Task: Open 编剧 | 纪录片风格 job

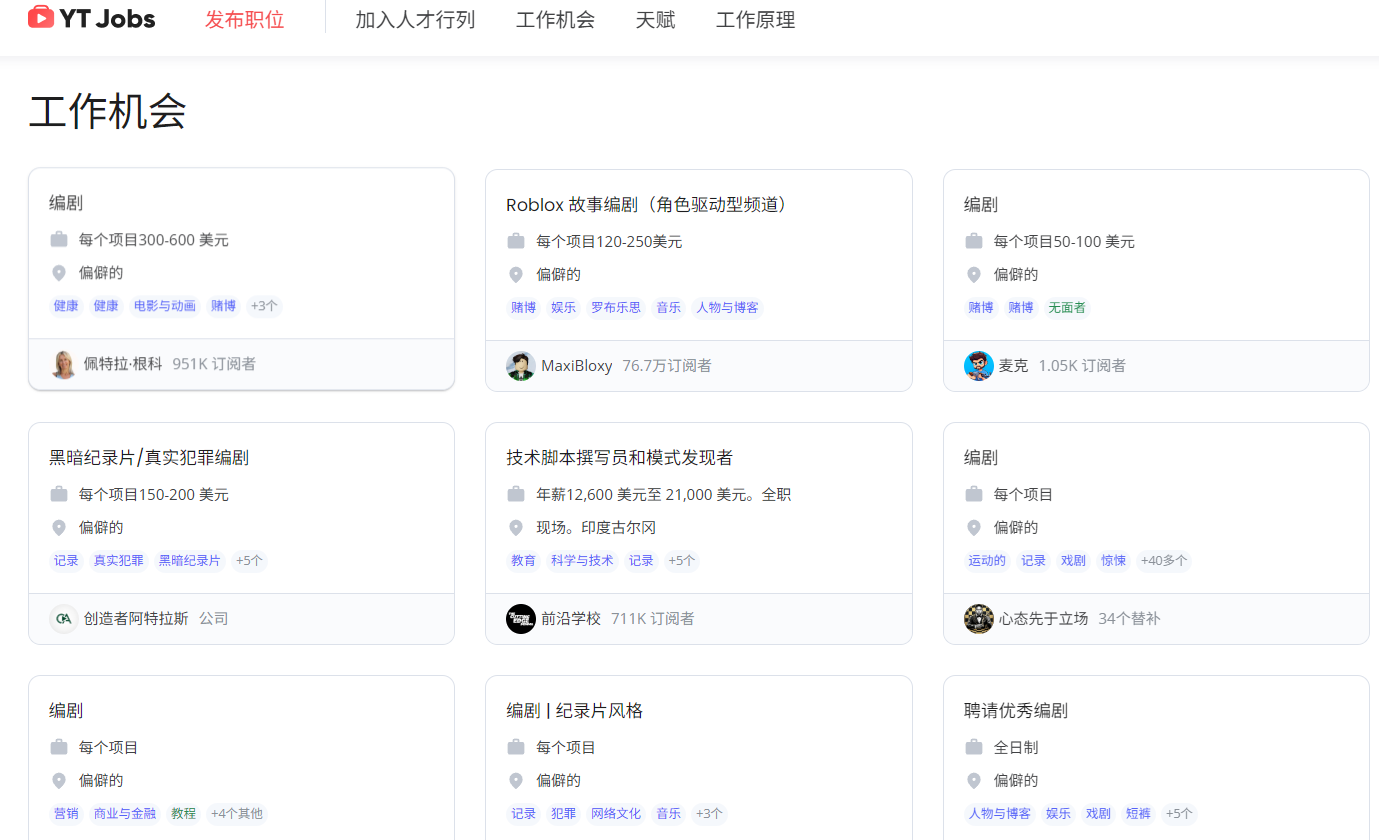Action: 575,710
